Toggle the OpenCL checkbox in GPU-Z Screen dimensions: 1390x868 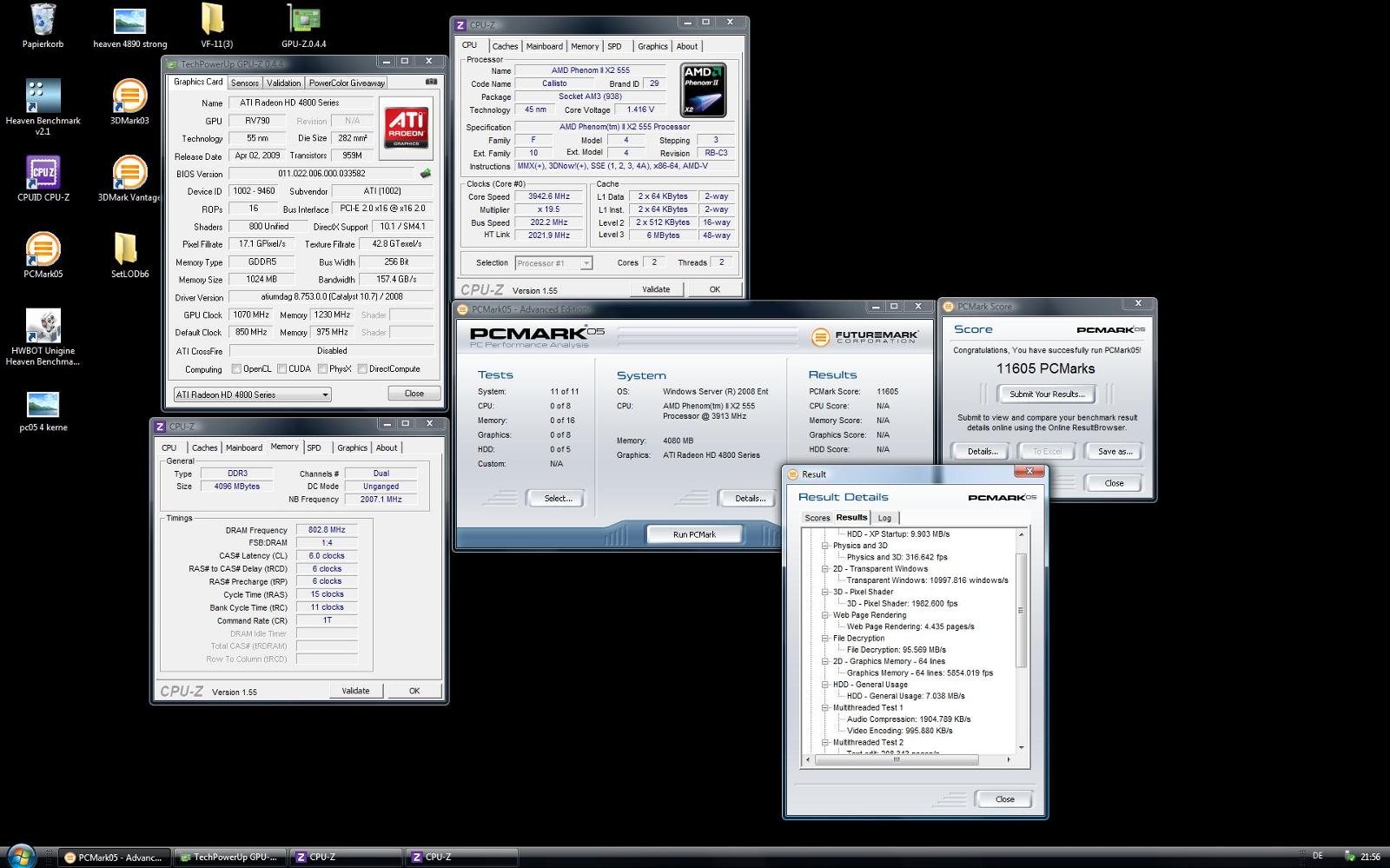[x=236, y=368]
